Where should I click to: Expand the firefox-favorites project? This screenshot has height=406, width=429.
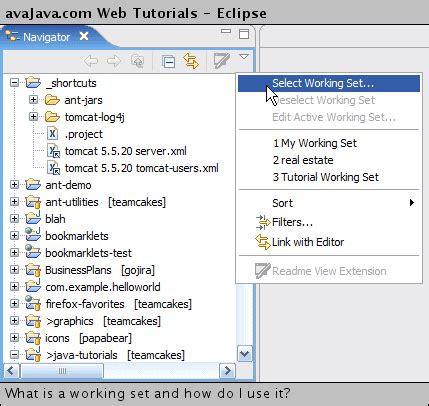(14, 303)
